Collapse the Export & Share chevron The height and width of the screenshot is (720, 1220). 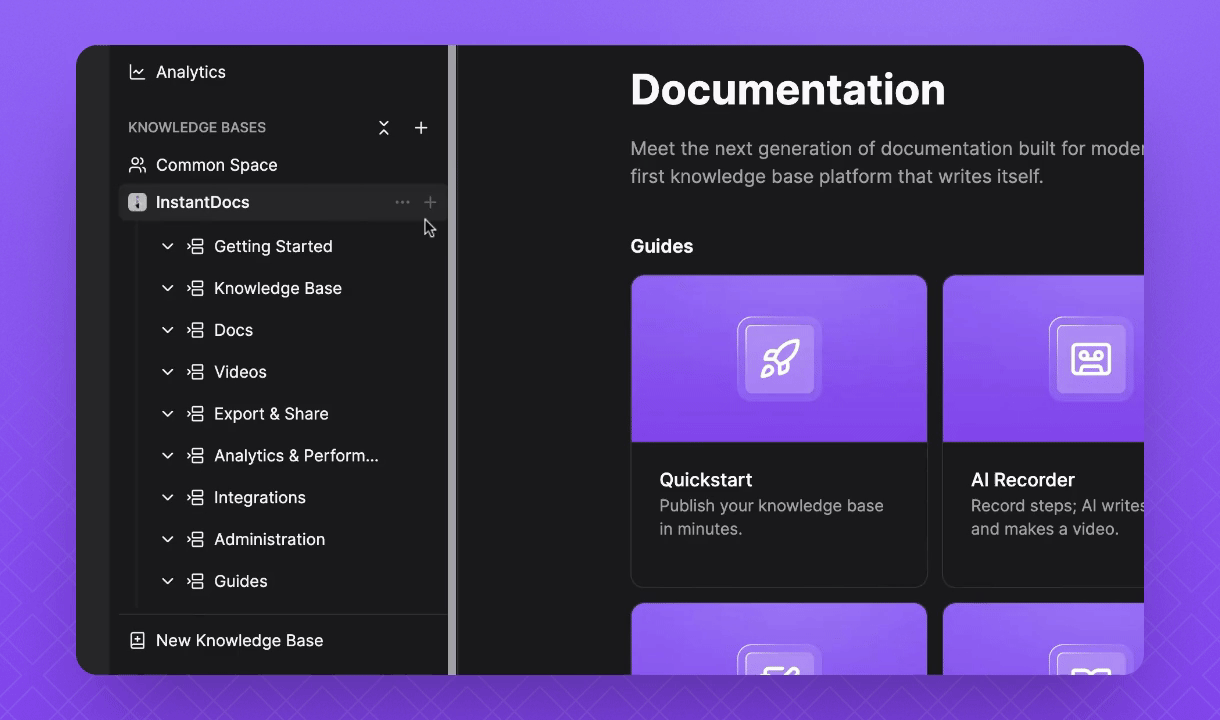point(168,414)
